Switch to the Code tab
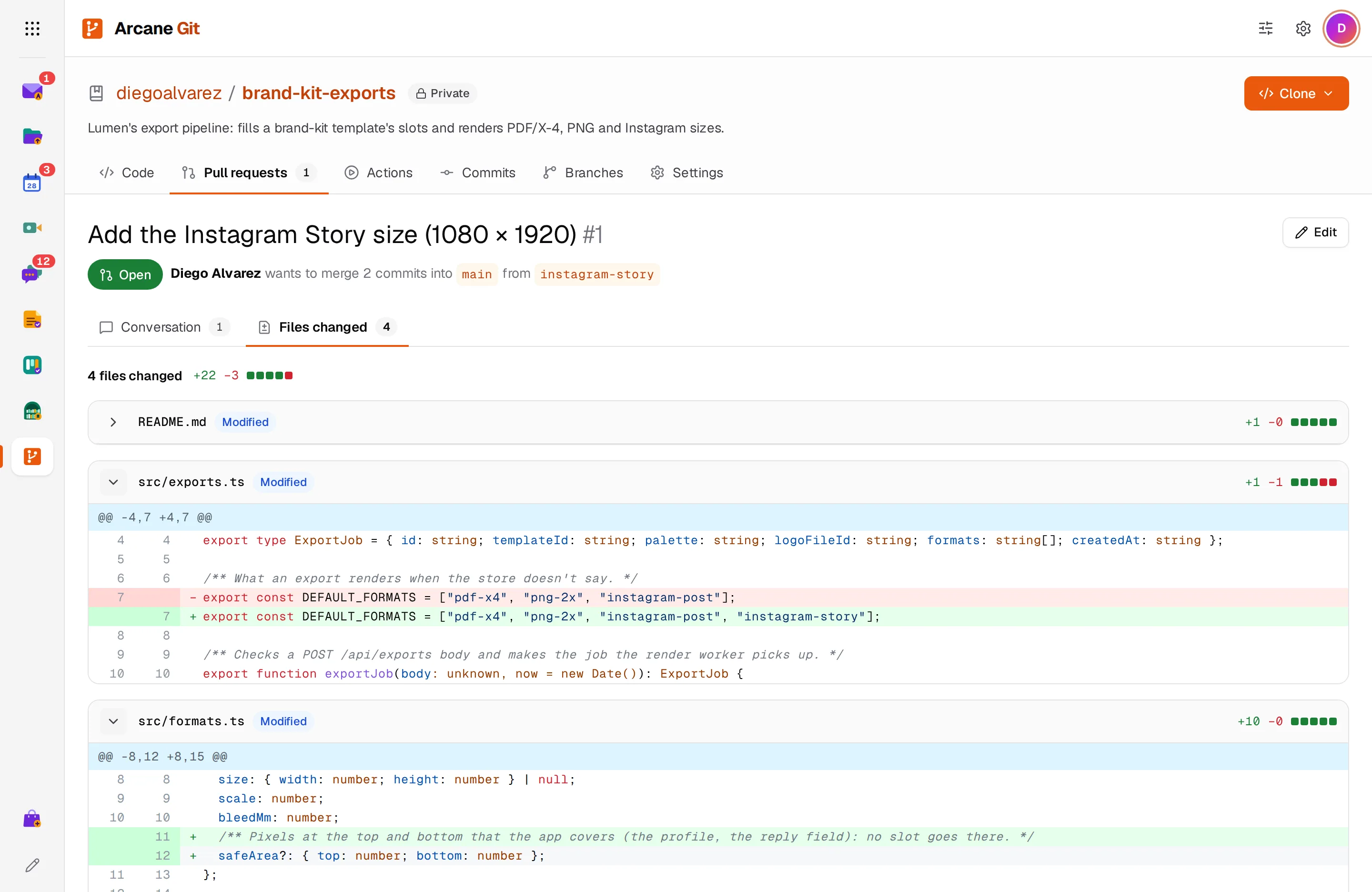This screenshot has height=892, width=1372. (x=127, y=172)
